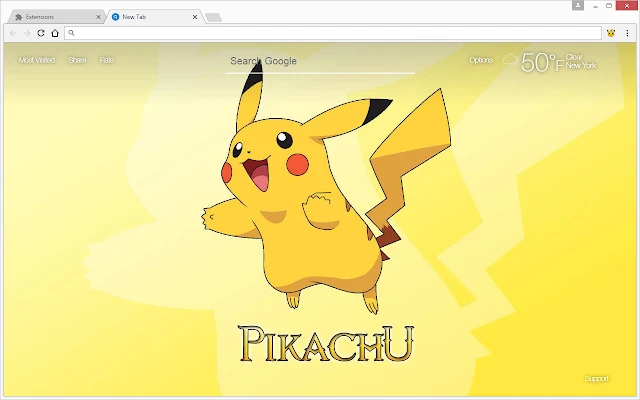The width and height of the screenshot is (640, 400).
Task: Click the puzzle-piece icon on Extensions tab
Action: 18,17
